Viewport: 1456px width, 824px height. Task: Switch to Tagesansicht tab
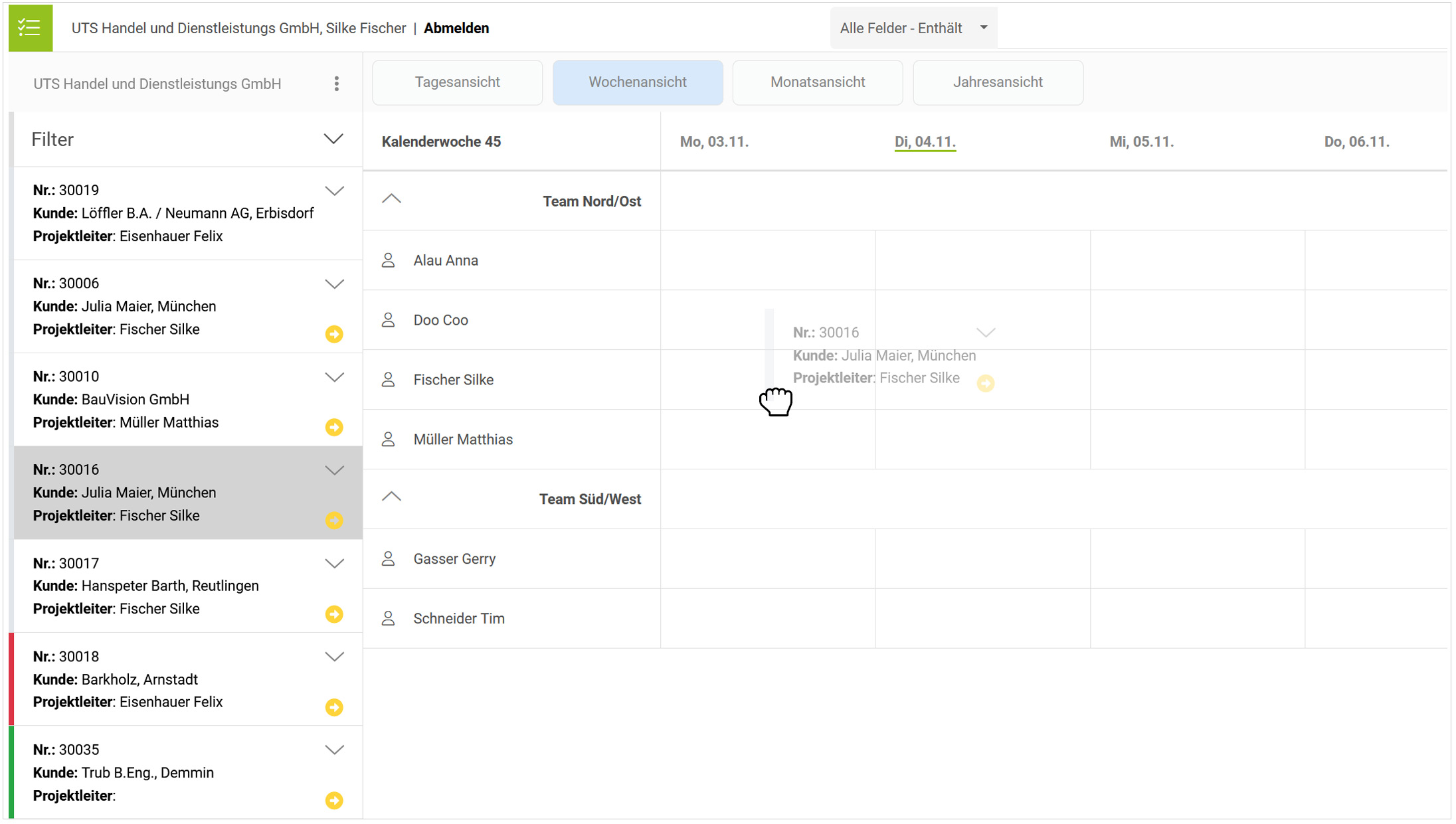[457, 82]
